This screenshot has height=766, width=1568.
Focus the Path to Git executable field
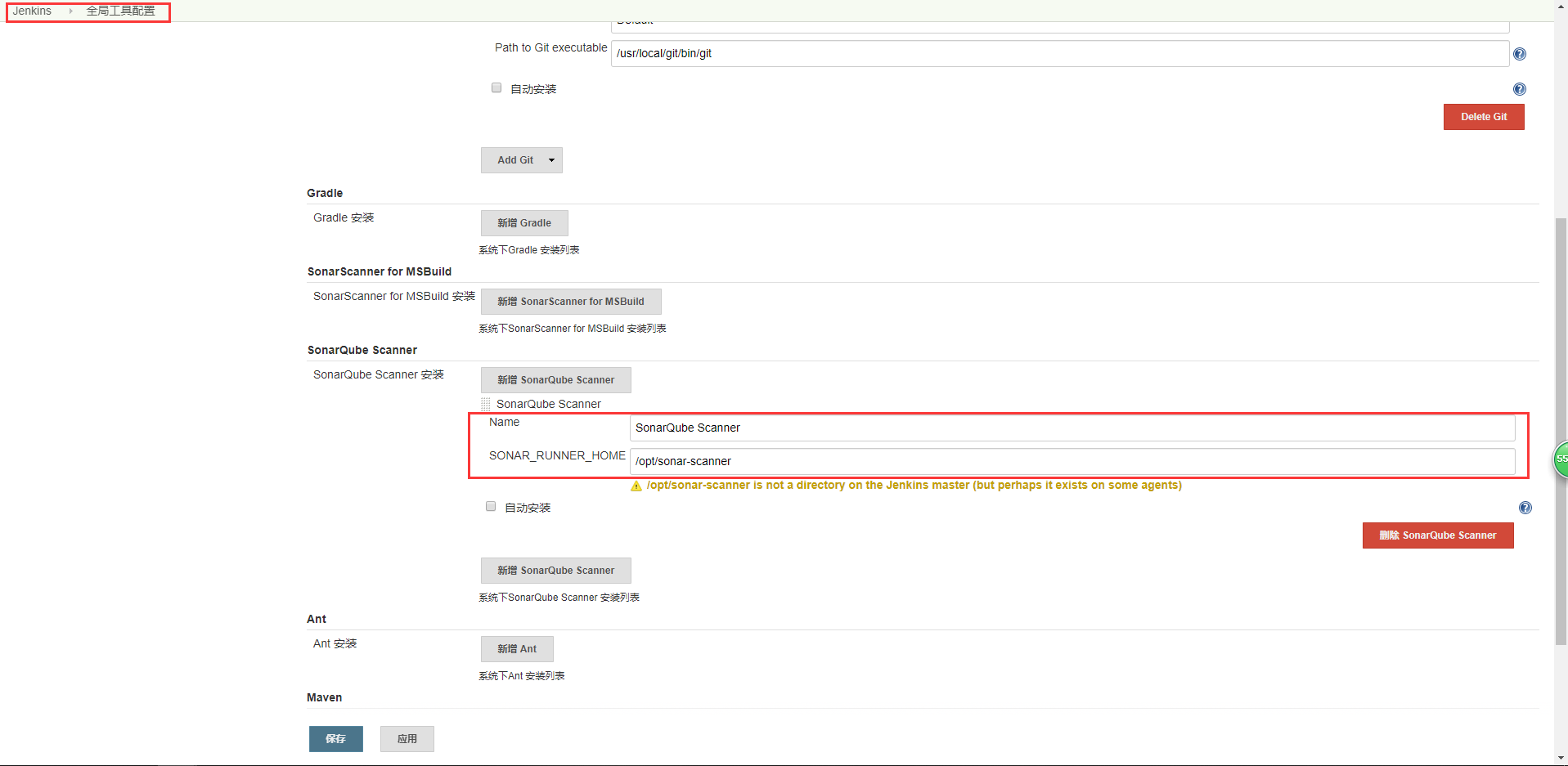tap(1060, 54)
